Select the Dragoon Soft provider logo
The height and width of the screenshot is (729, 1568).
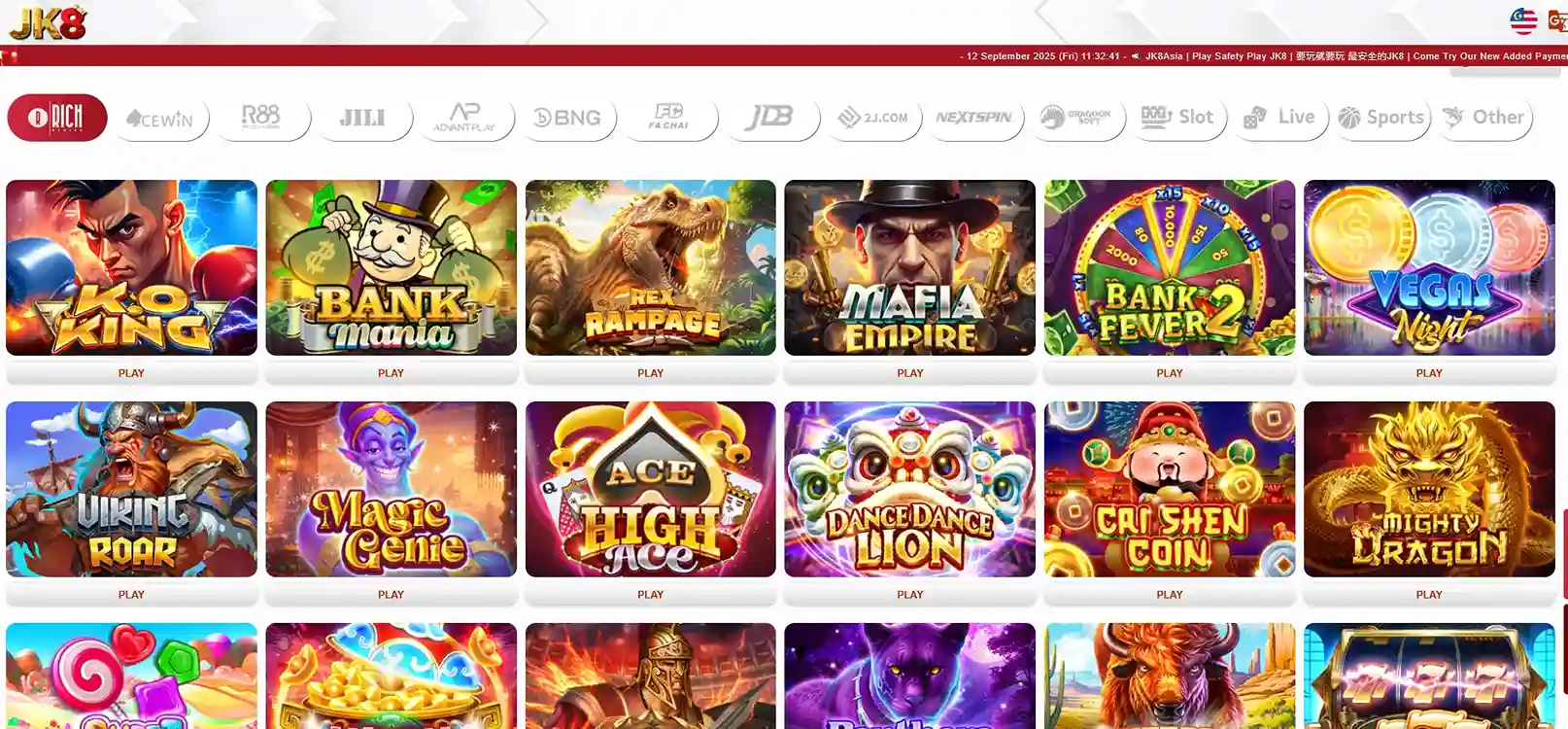pos(1076,119)
